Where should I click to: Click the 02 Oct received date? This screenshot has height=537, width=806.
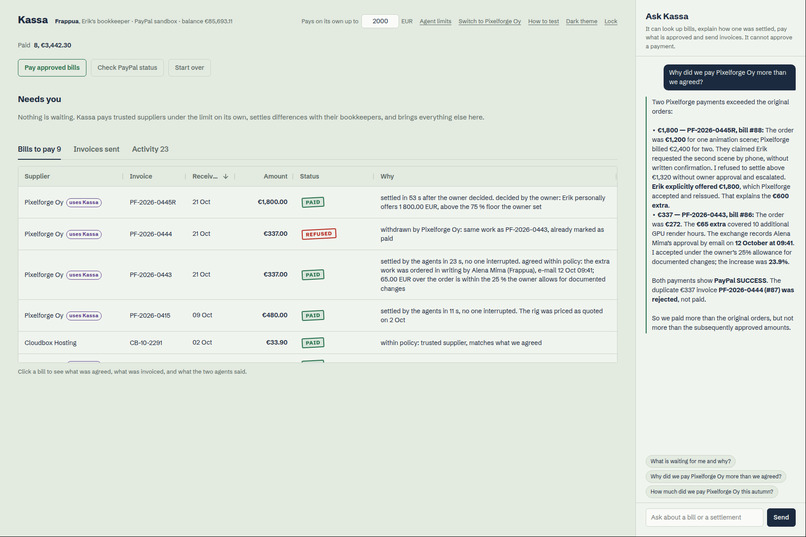(202, 342)
